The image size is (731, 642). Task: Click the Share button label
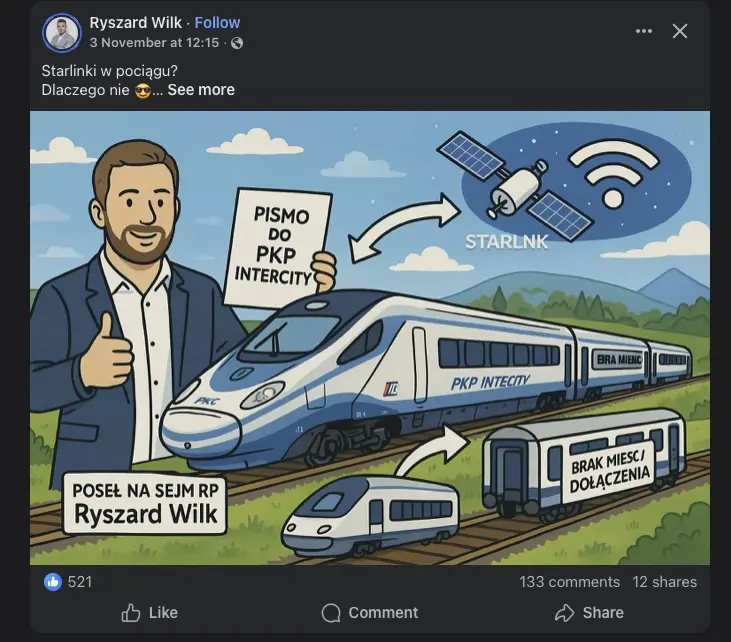[603, 613]
